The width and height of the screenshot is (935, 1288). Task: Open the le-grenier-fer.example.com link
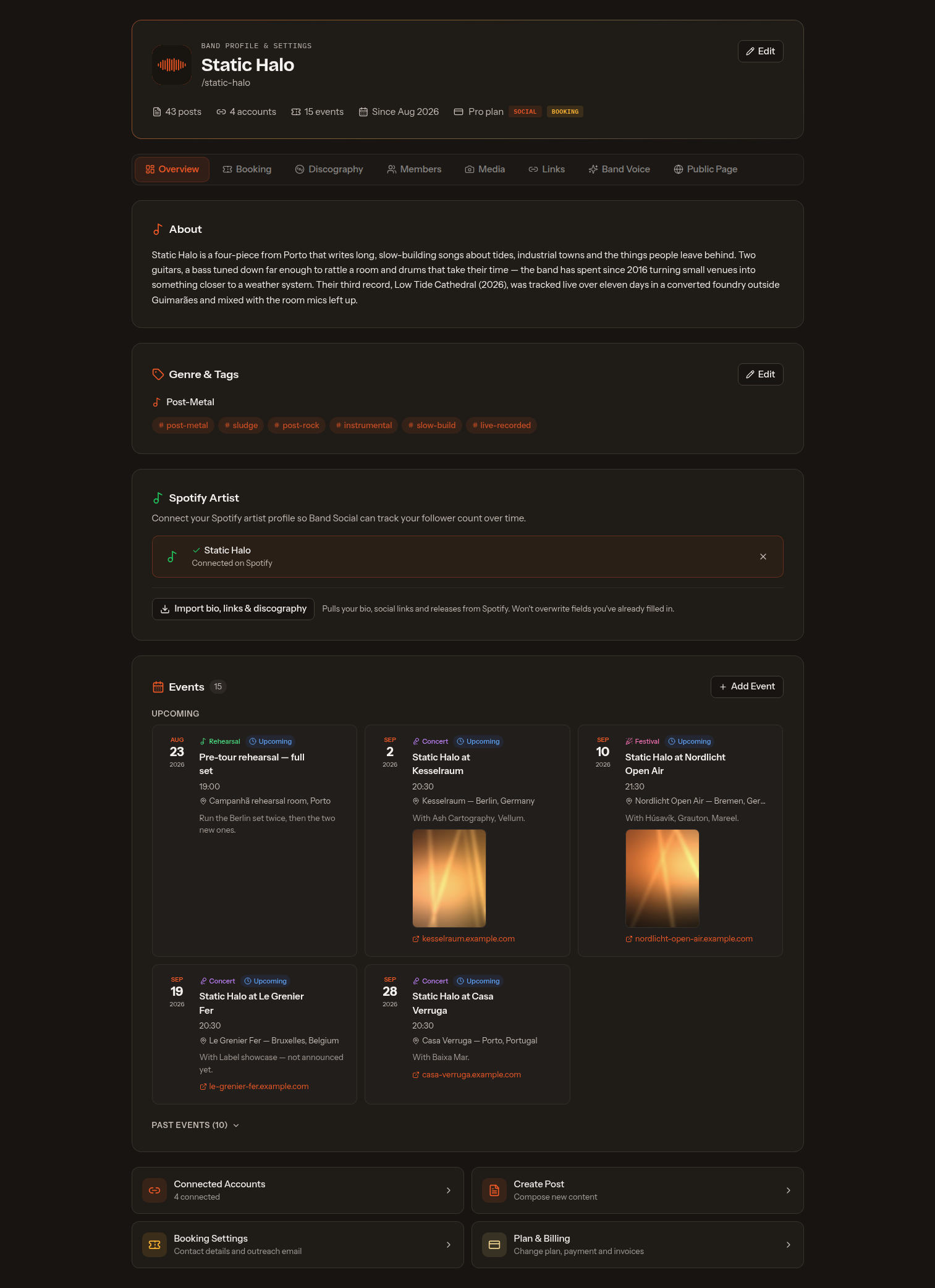(x=254, y=1087)
